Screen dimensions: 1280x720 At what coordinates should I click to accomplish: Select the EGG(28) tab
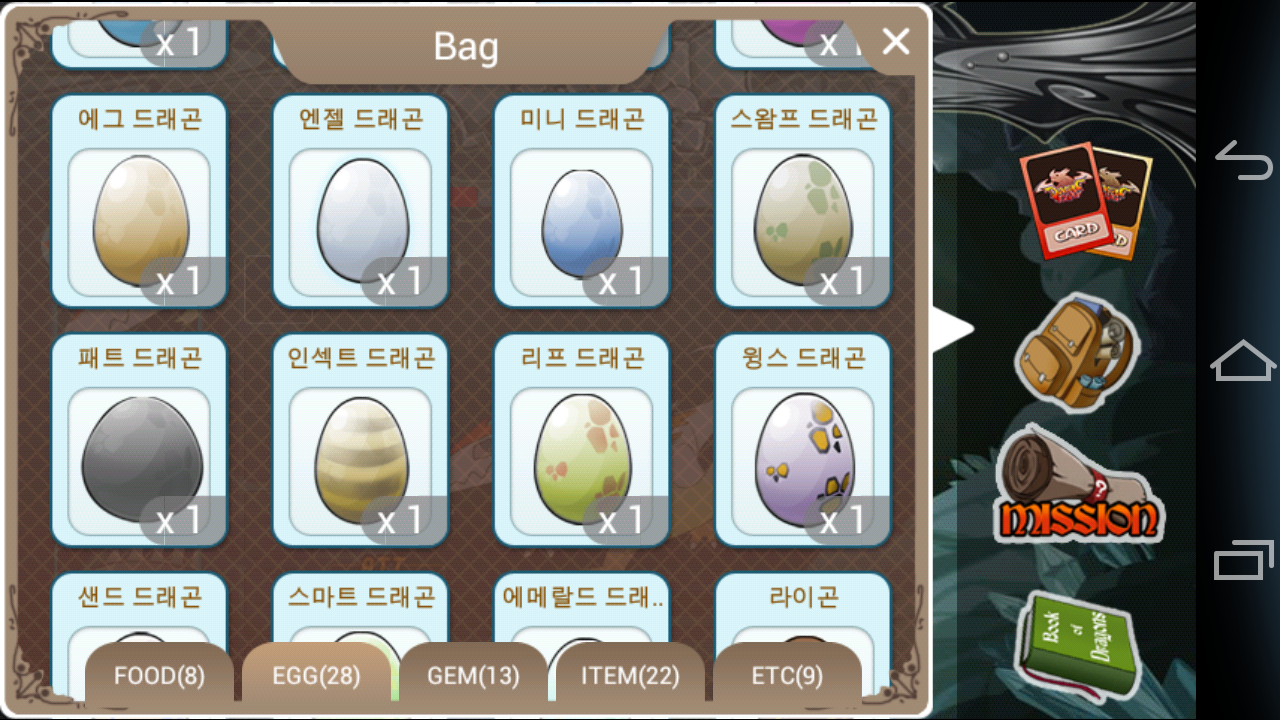click(x=316, y=676)
